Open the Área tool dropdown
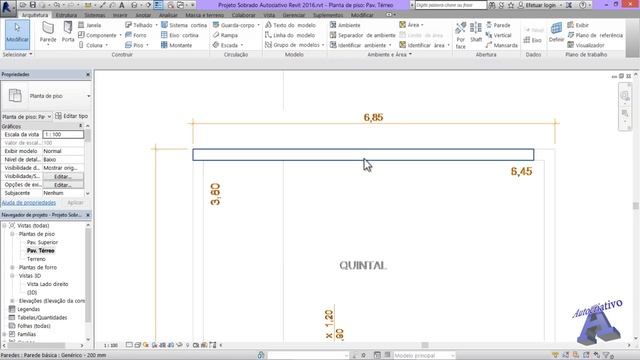The width and height of the screenshot is (640, 360). pos(422,25)
